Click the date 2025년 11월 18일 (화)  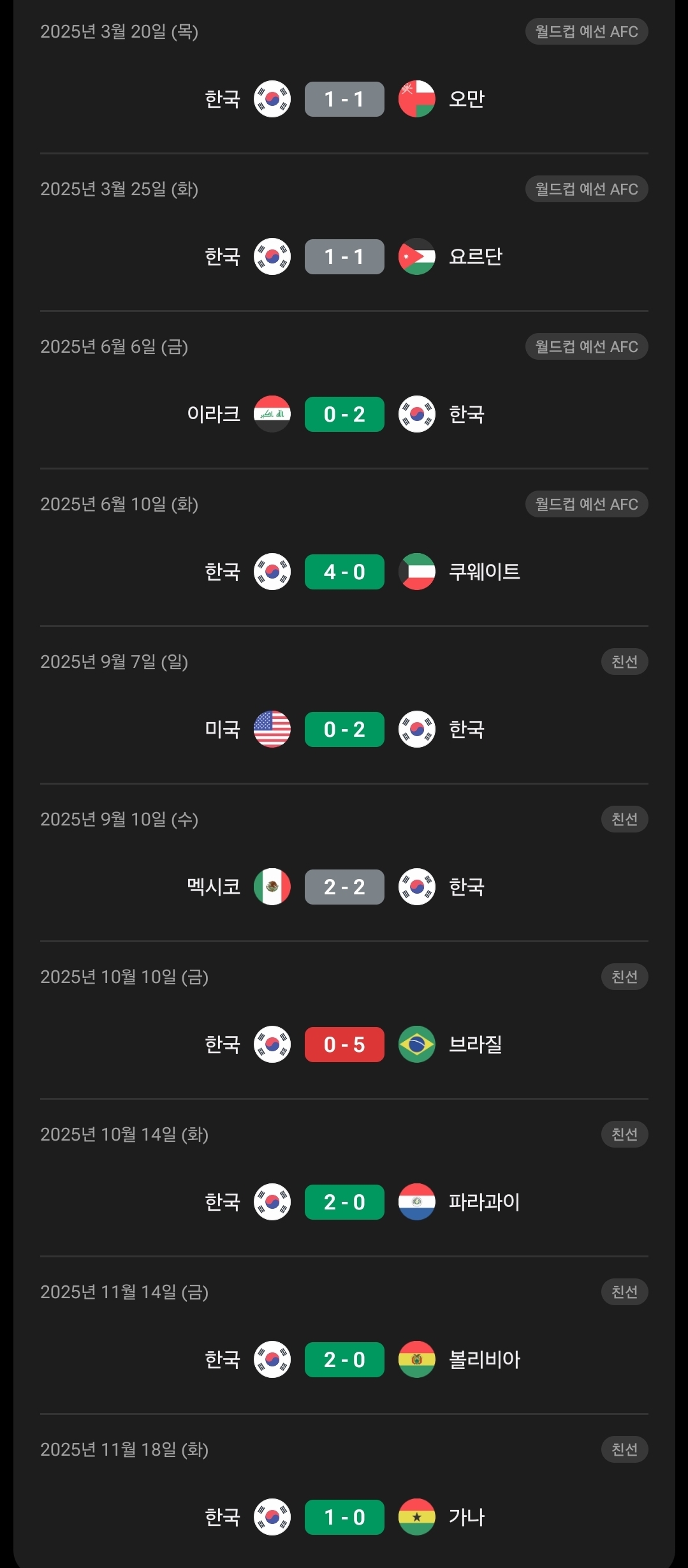[124, 1449]
